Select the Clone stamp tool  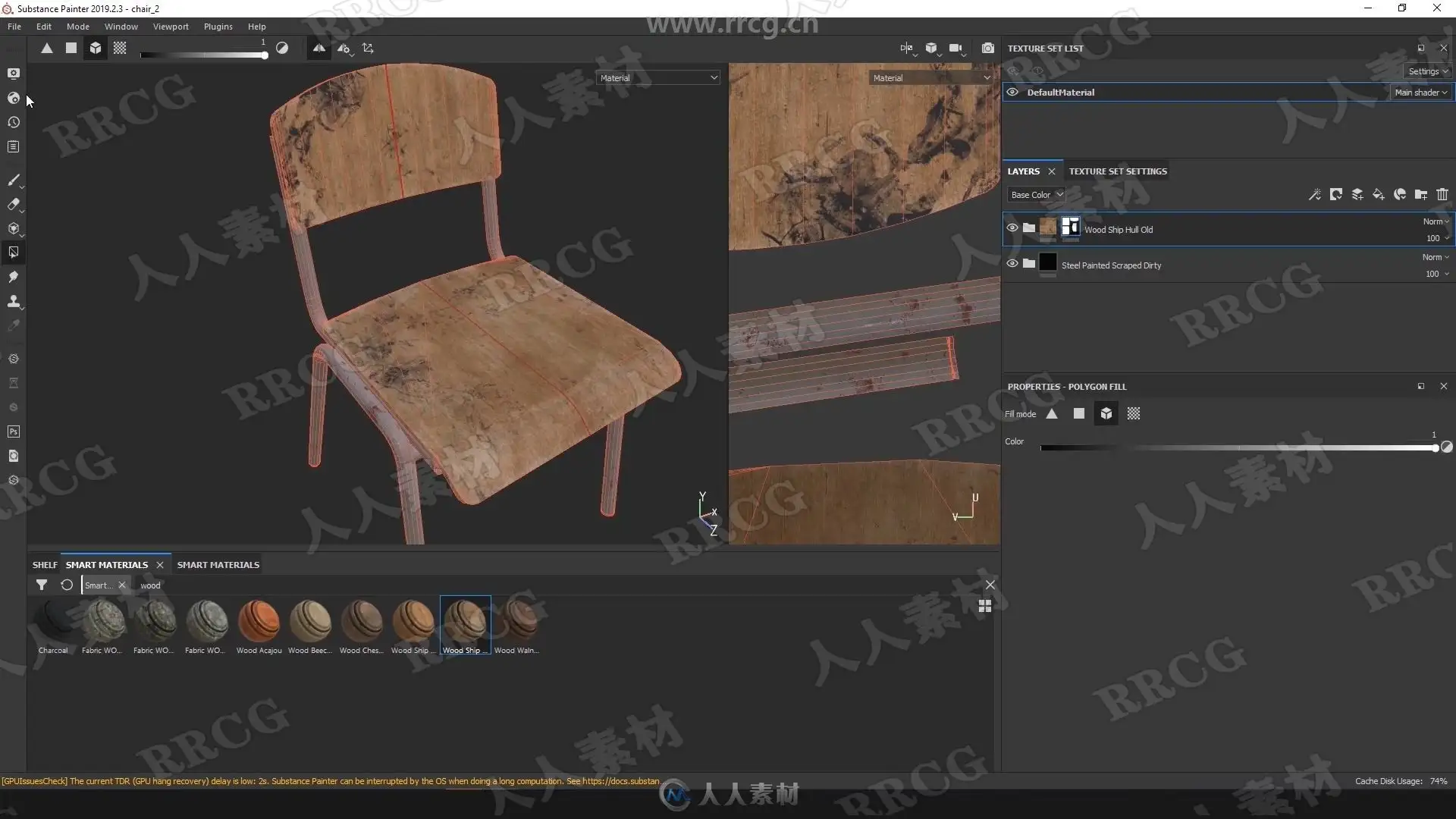pos(13,301)
